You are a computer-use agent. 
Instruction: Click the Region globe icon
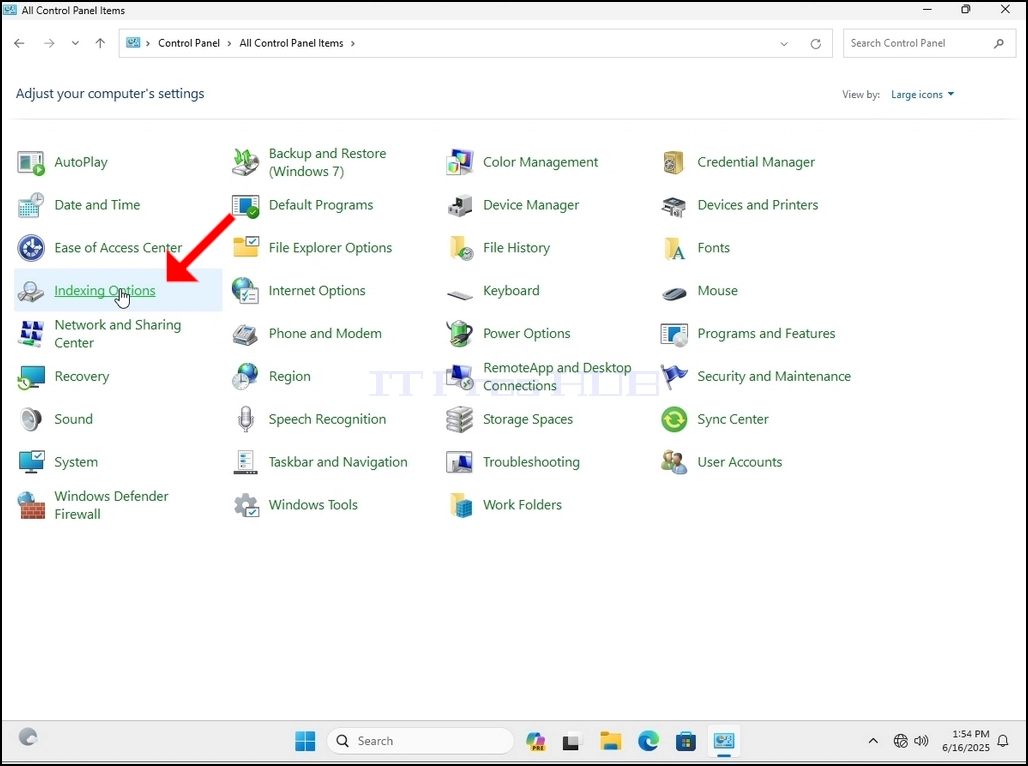click(245, 376)
